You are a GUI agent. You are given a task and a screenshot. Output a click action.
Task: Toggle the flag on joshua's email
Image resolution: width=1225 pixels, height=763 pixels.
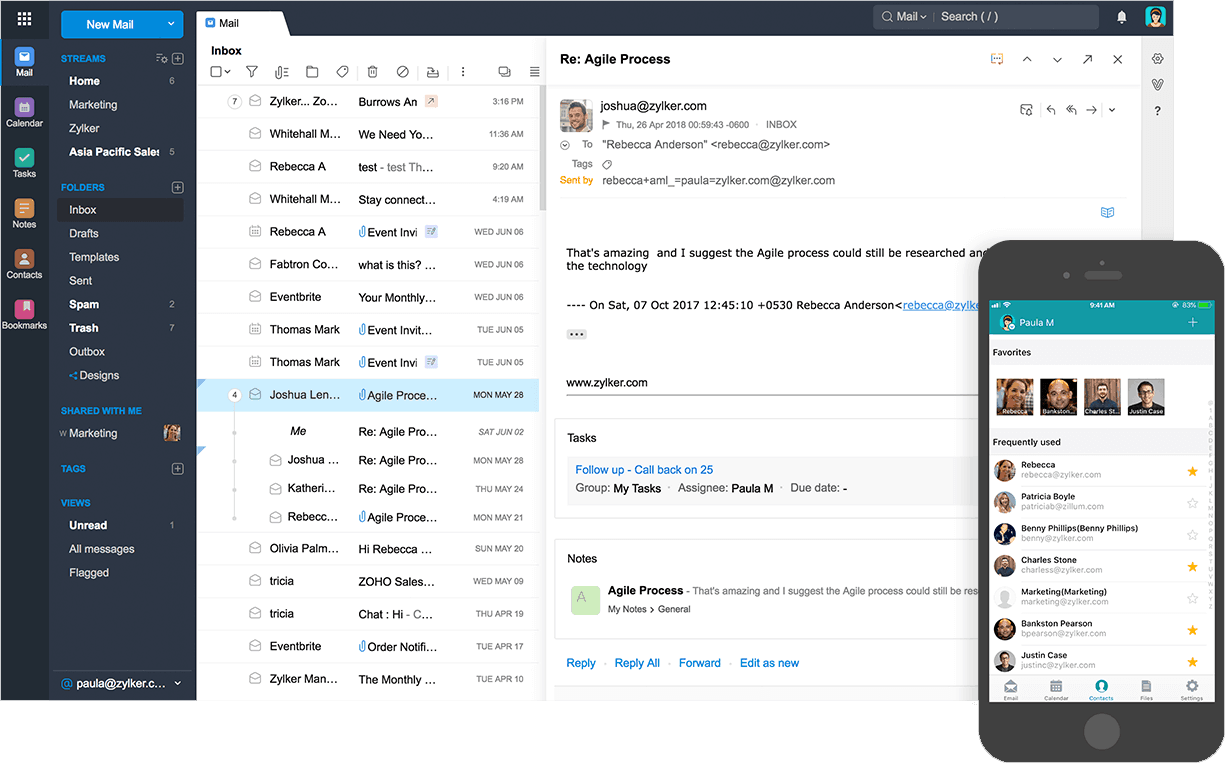(x=606, y=125)
